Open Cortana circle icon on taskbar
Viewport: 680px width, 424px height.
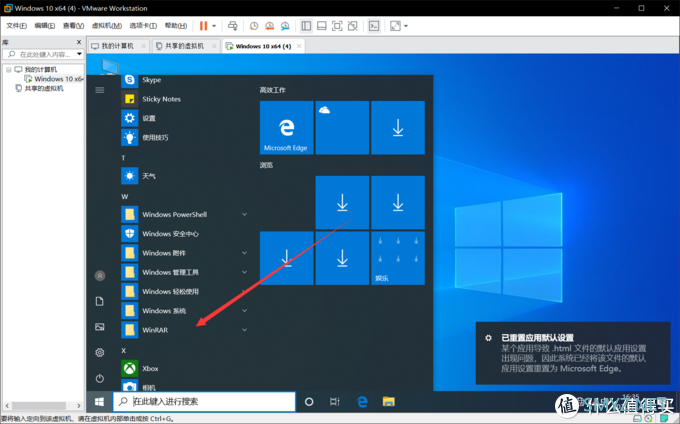[309, 402]
